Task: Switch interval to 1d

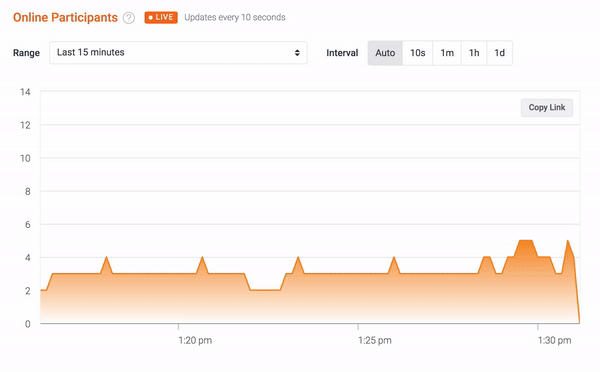Action: click(x=499, y=53)
